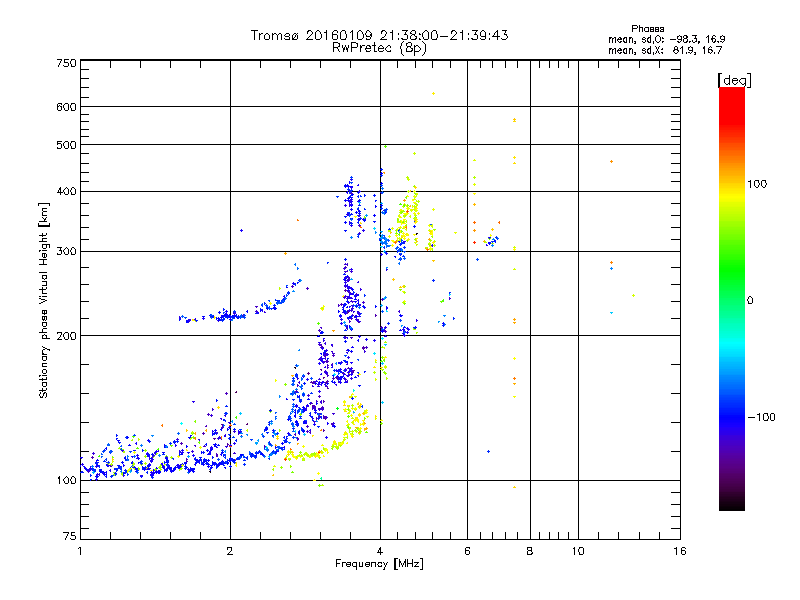Click the '10' x-axis tick label
The height and width of the screenshot is (600, 800).
pyautogui.click(x=578, y=551)
